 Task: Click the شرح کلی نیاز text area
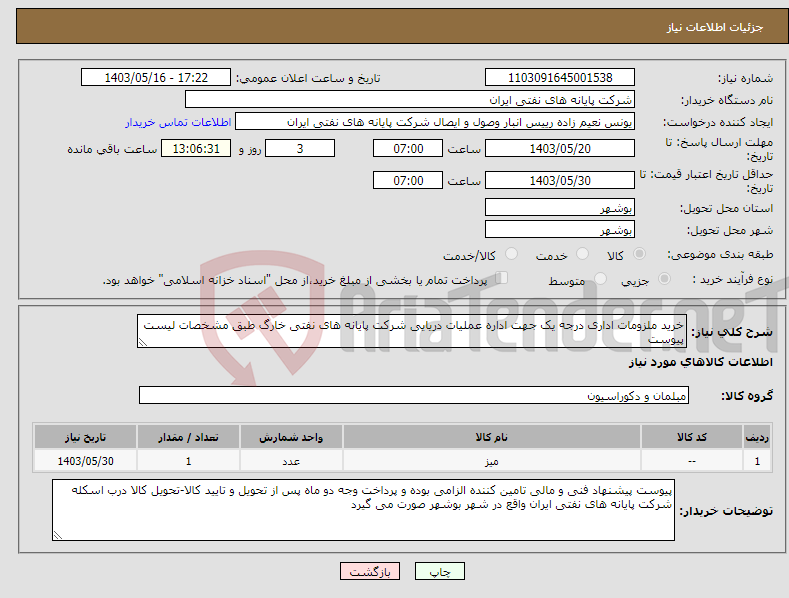click(x=412, y=331)
